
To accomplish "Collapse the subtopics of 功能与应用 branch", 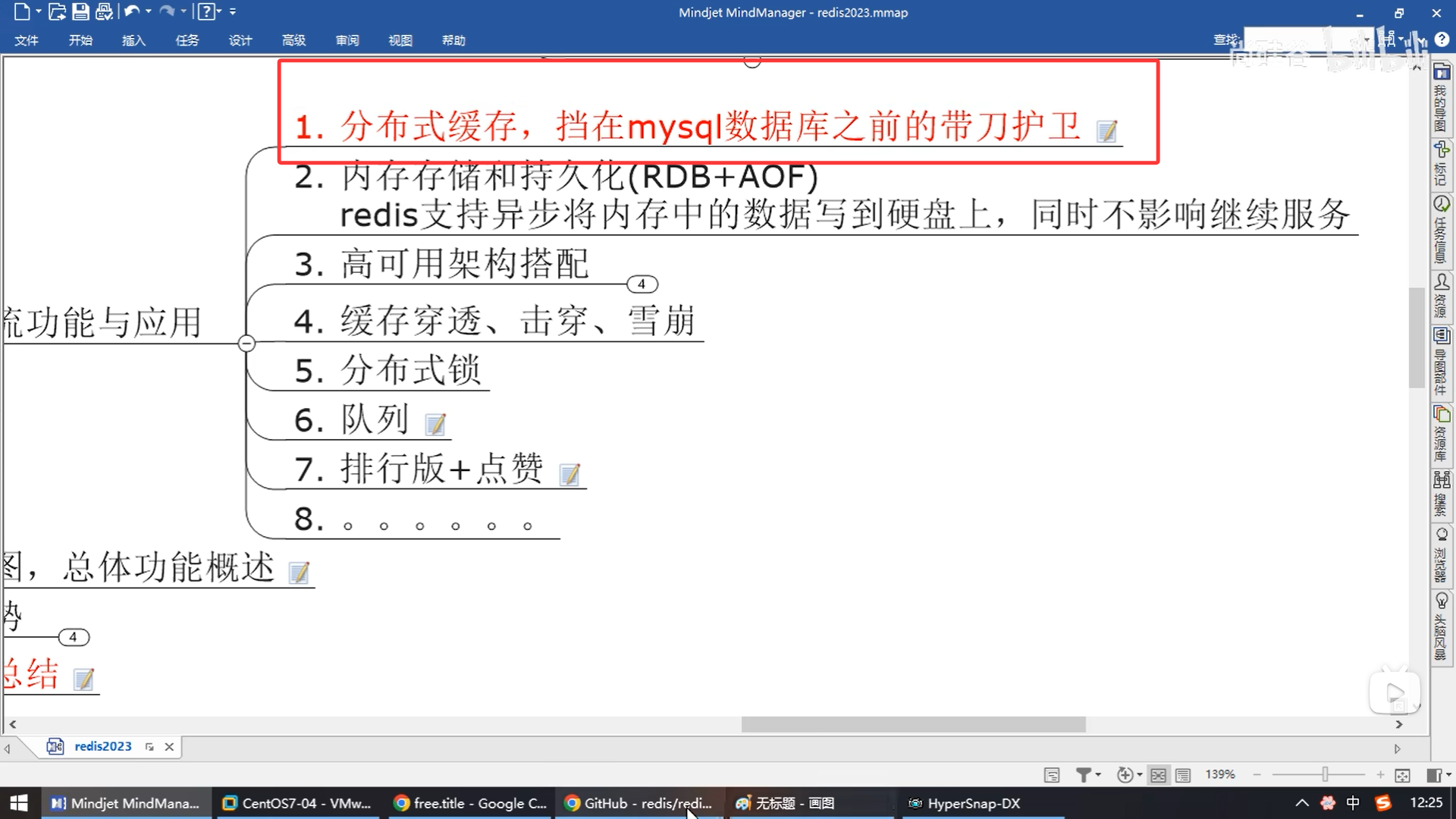I will 246,344.
